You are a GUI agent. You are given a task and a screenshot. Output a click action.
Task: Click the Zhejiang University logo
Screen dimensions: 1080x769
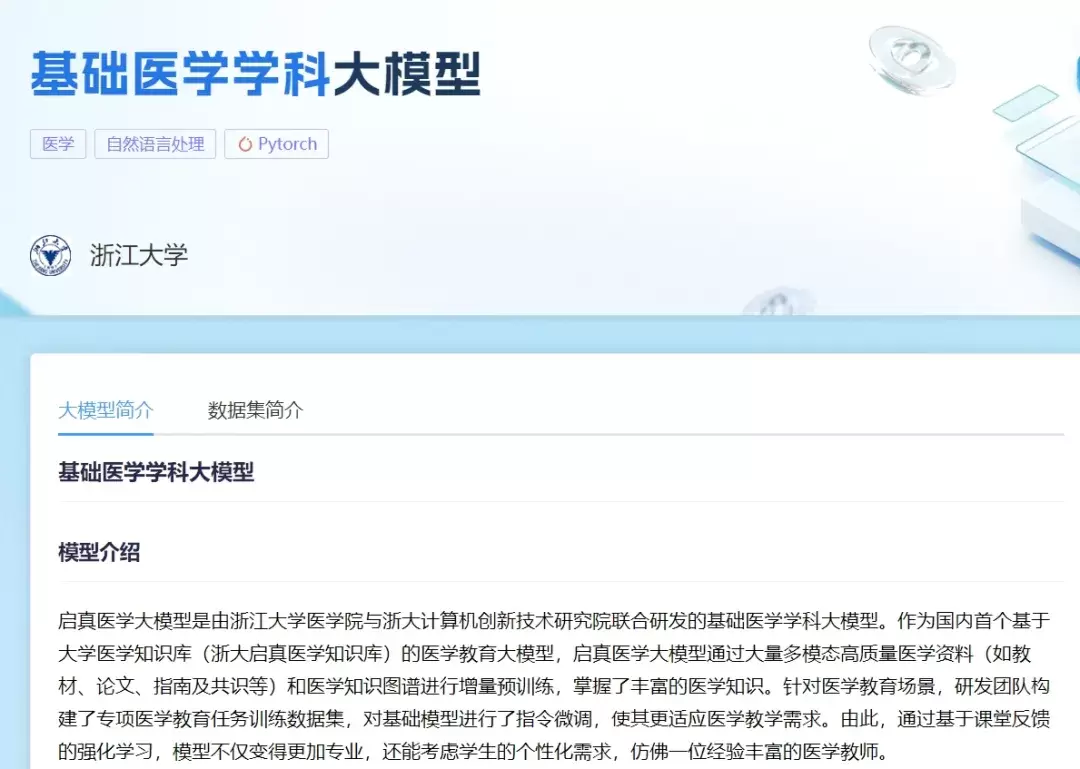[x=50, y=256]
